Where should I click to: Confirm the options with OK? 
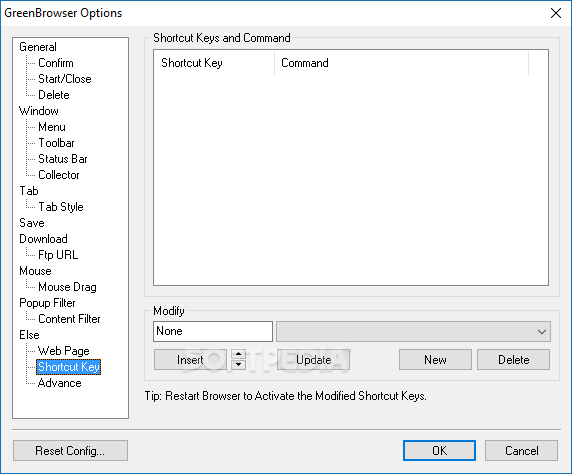(x=439, y=451)
